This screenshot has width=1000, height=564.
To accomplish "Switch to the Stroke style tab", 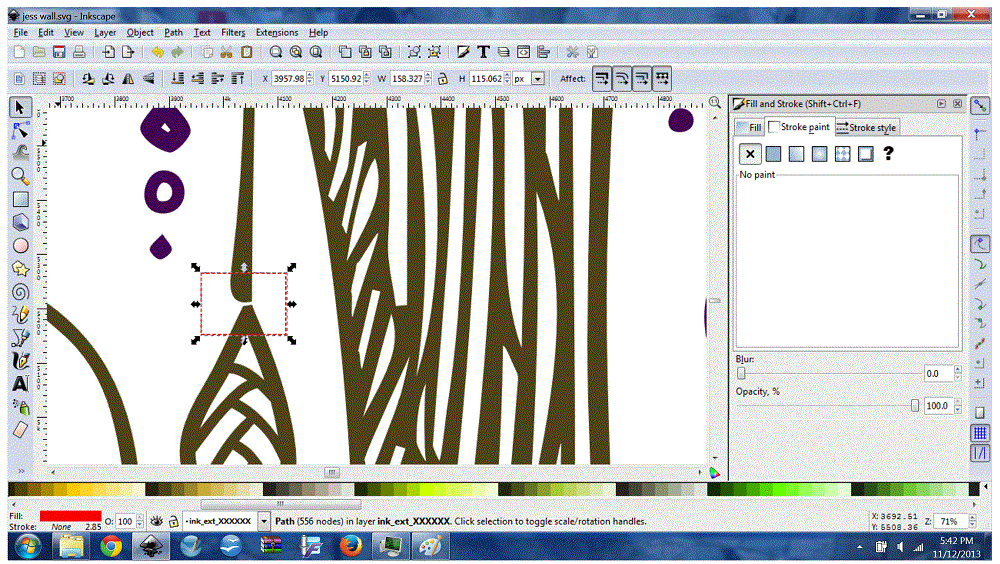I will (866, 128).
